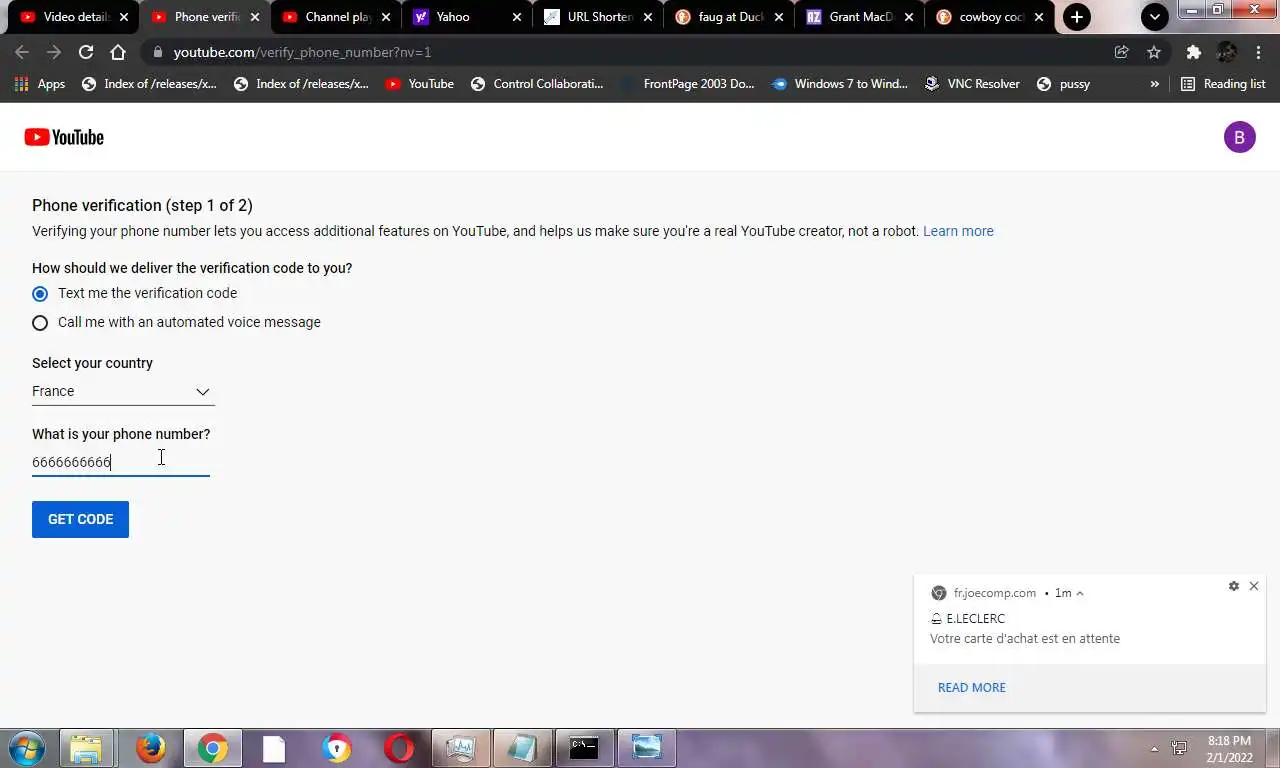The height and width of the screenshot is (768, 1280).
Task: Click the browser back arrow
Action: 22,52
